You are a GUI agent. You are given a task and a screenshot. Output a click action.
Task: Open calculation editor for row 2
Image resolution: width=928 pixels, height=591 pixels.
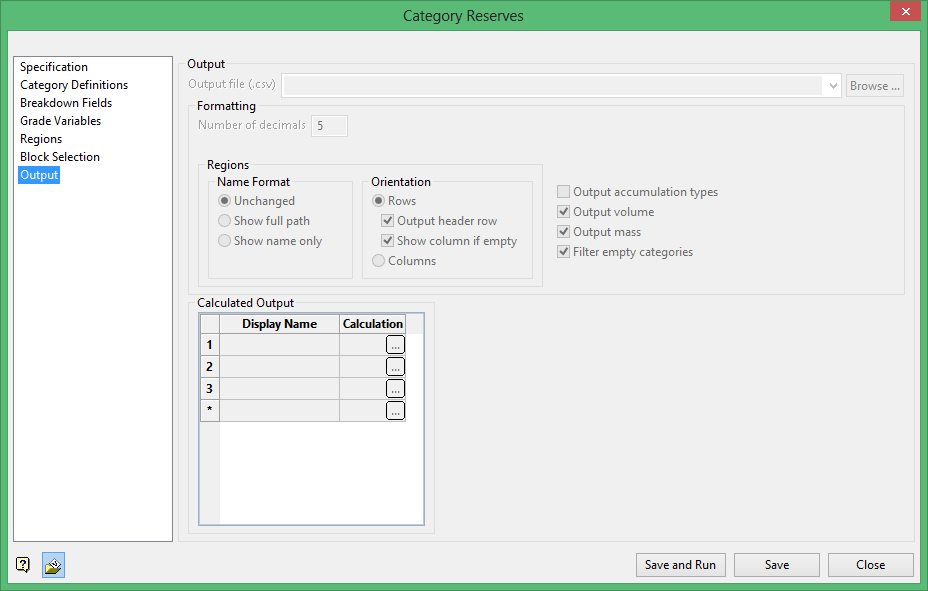(x=396, y=367)
